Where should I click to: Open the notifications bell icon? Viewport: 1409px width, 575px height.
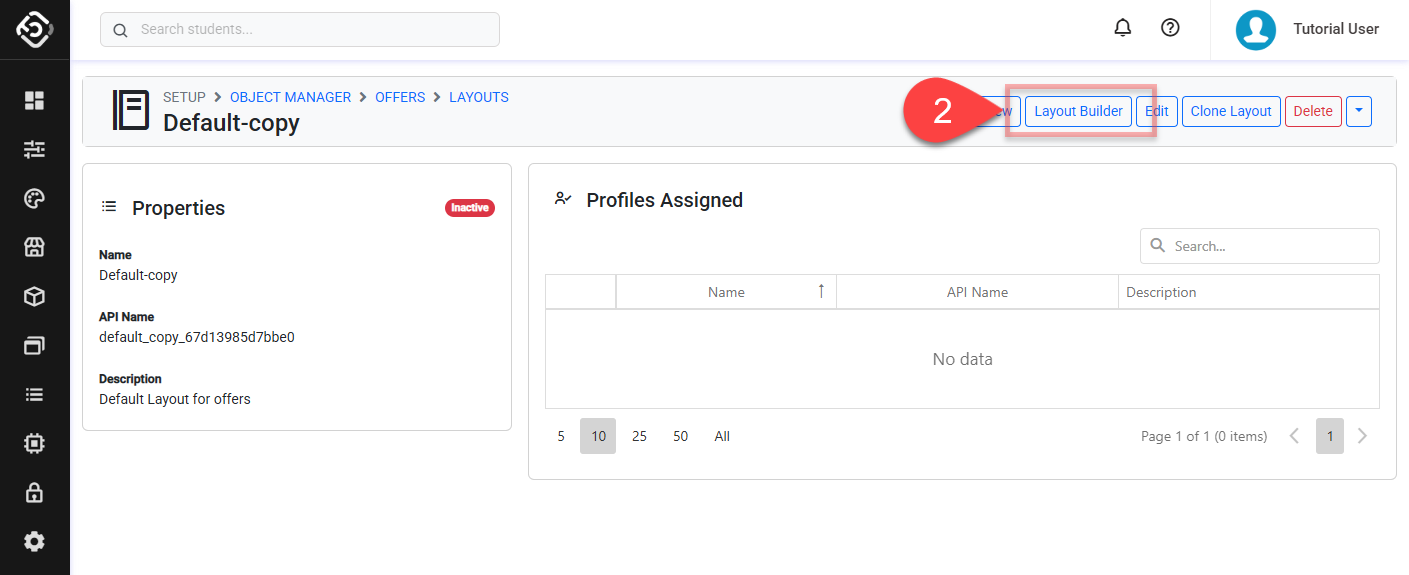[x=1122, y=28]
